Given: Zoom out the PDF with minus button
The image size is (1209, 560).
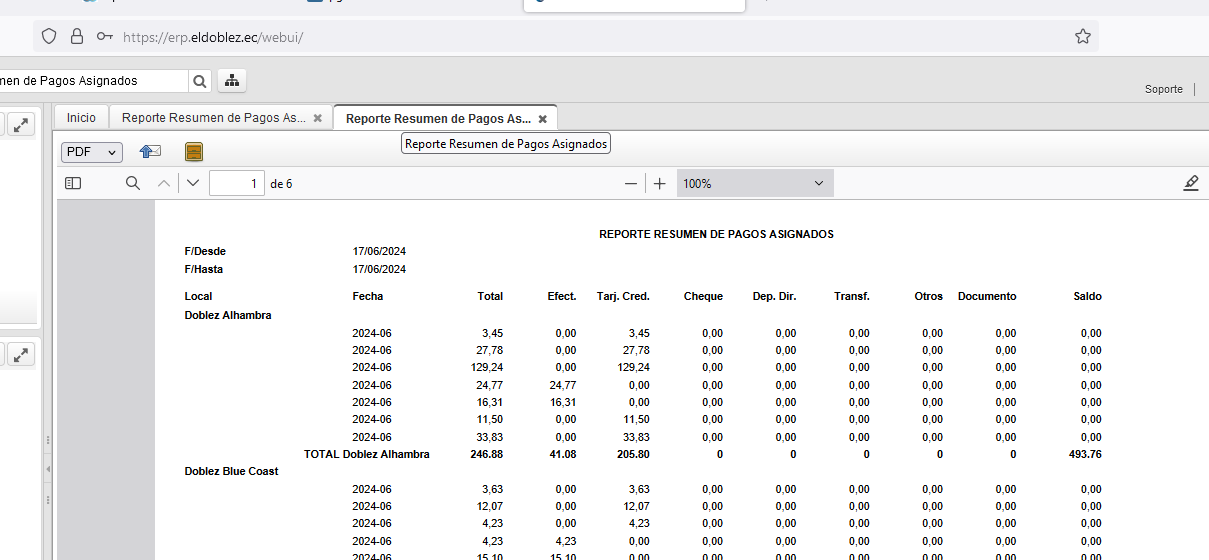Looking at the screenshot, I should [630, 183].
